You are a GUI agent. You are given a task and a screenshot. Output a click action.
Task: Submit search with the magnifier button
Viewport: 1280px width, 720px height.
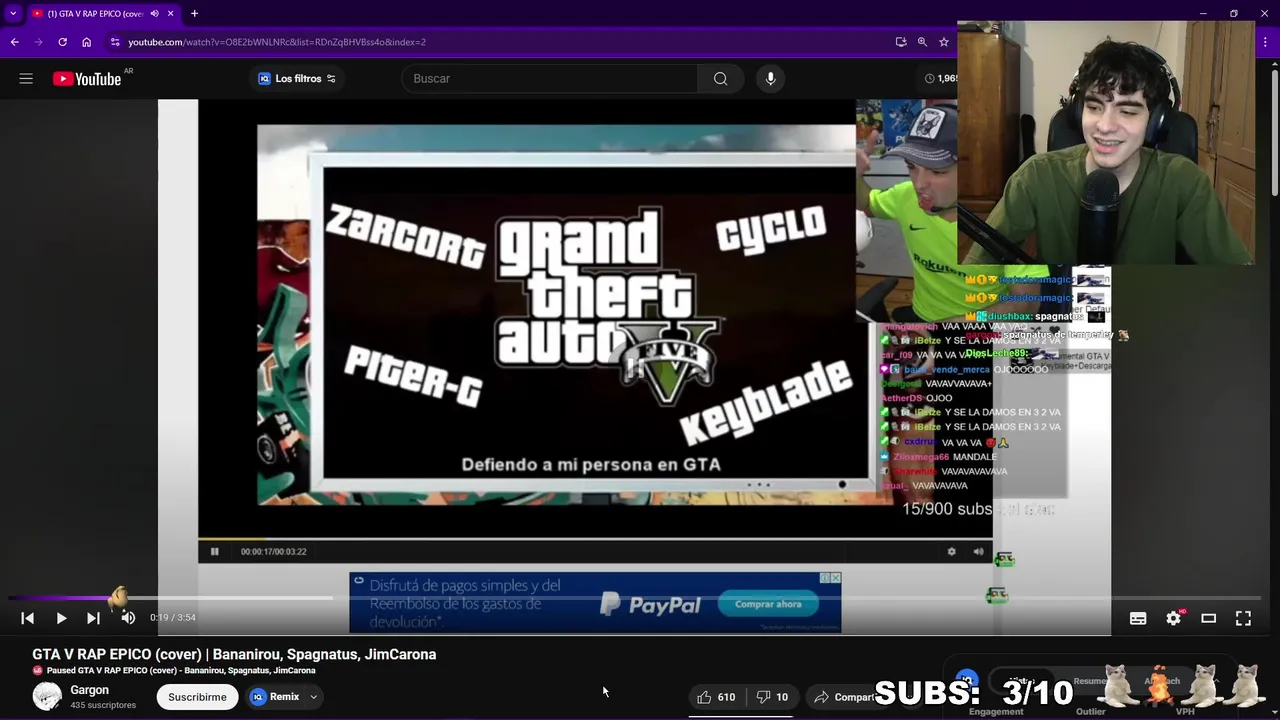click(720, 79)
